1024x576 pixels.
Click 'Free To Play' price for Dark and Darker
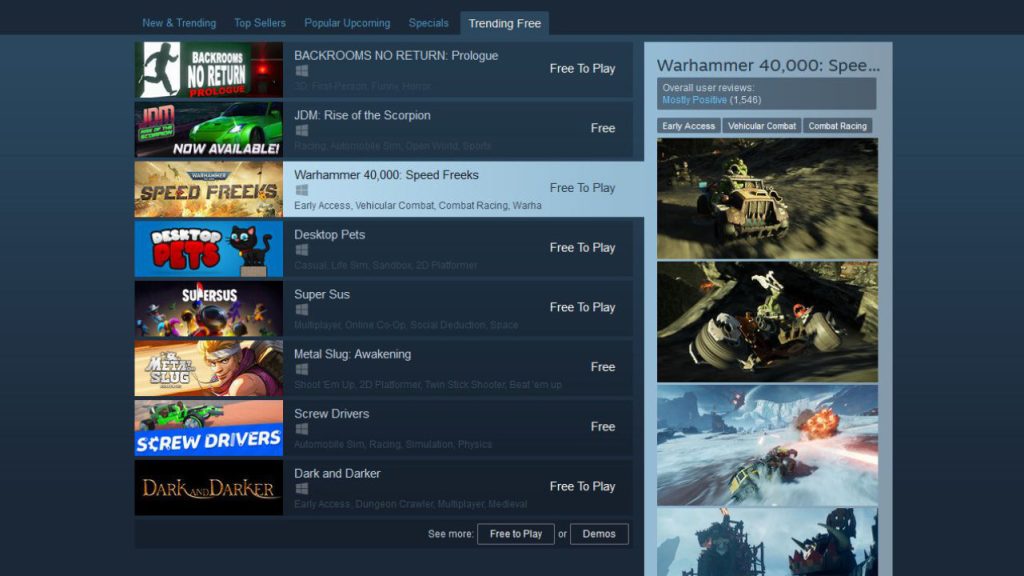click(582, 487)
